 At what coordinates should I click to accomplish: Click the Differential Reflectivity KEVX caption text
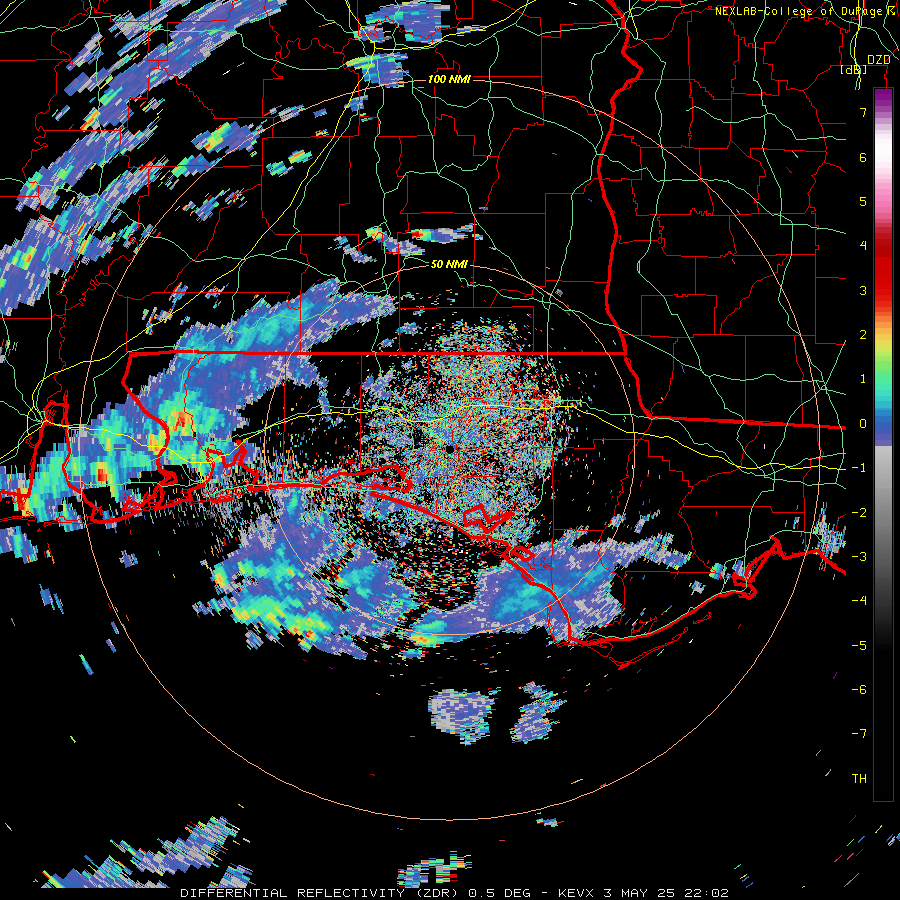[454, 893]
